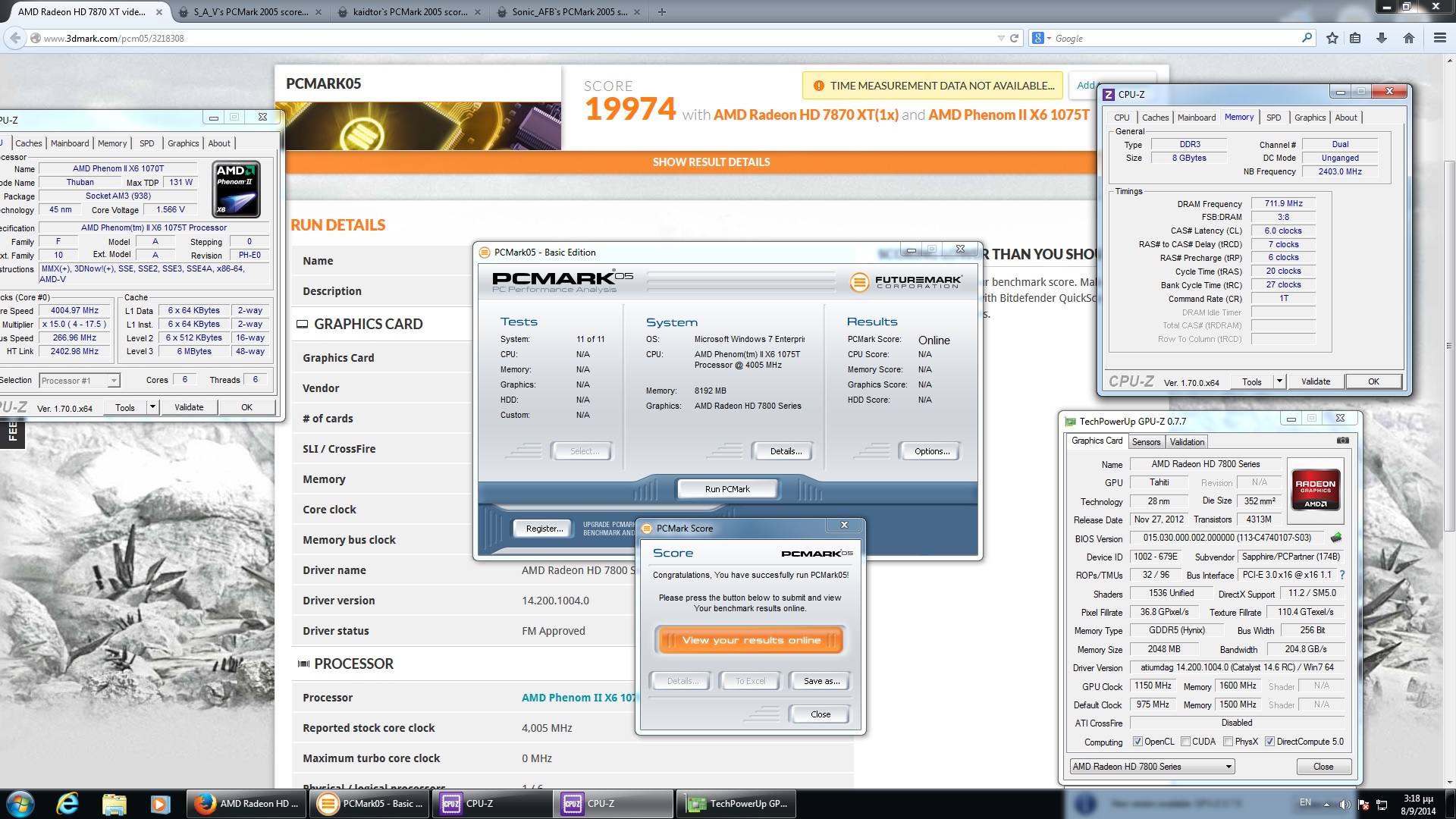This screenshot has height=819, width=1456.
Task: Go back with browser back arrow
Action: (15, 38)
